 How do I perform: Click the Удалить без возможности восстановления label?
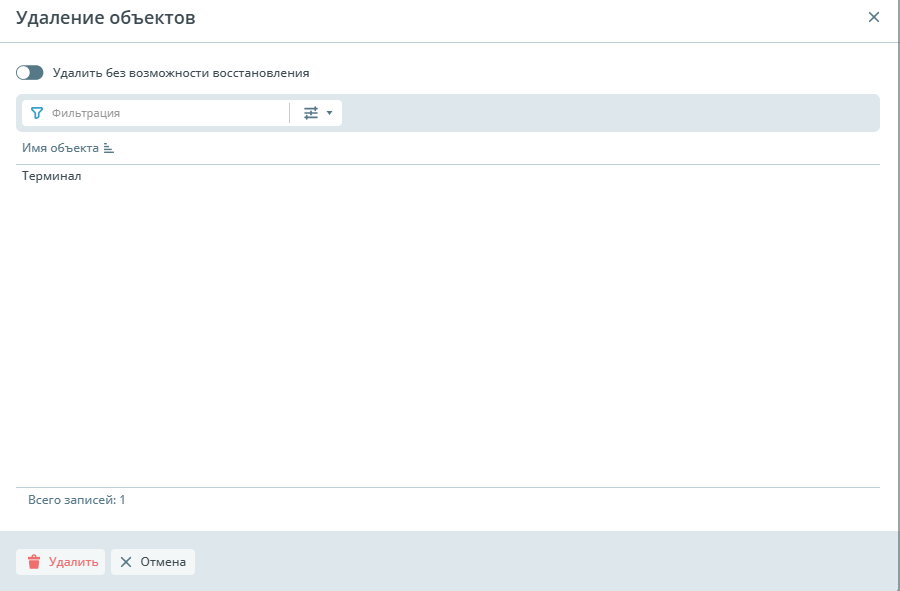181,73
